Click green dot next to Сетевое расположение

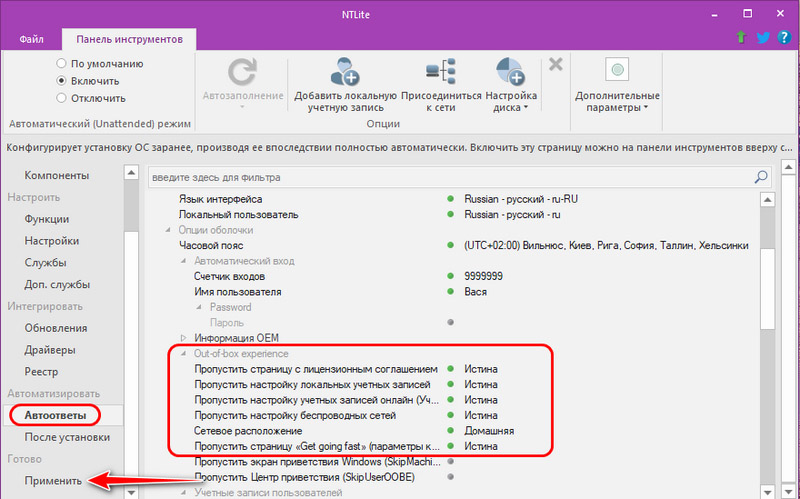[451, 431]
